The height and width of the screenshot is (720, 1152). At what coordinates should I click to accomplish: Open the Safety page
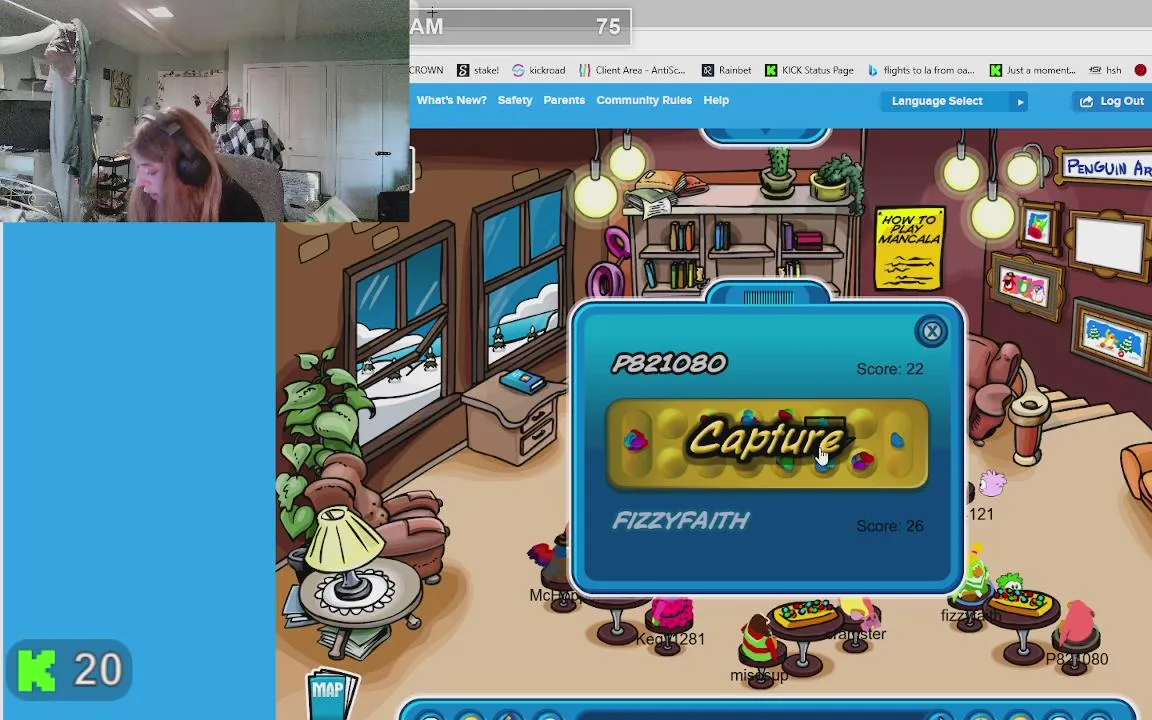[514, 100]
